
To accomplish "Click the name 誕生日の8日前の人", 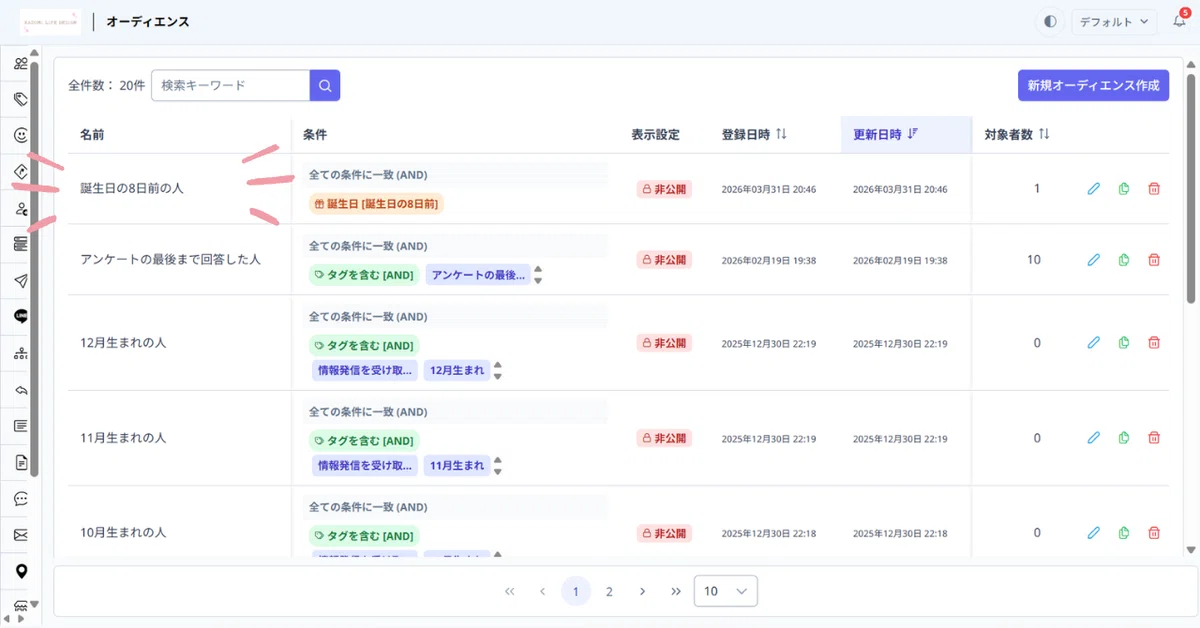I will (x=132, y=188).
